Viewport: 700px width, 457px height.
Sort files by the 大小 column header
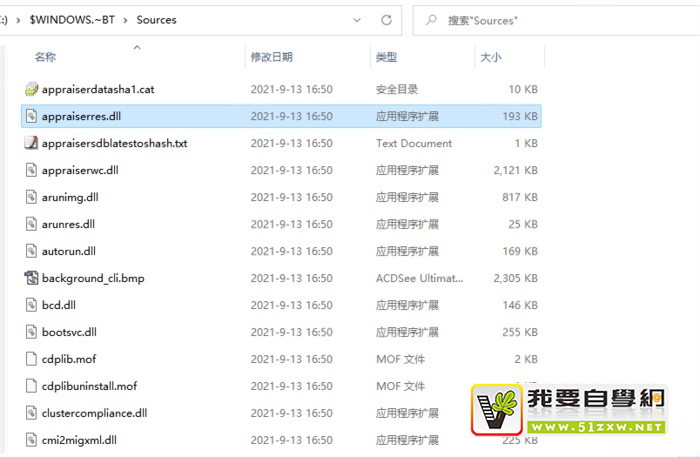(x=490, y=58)
